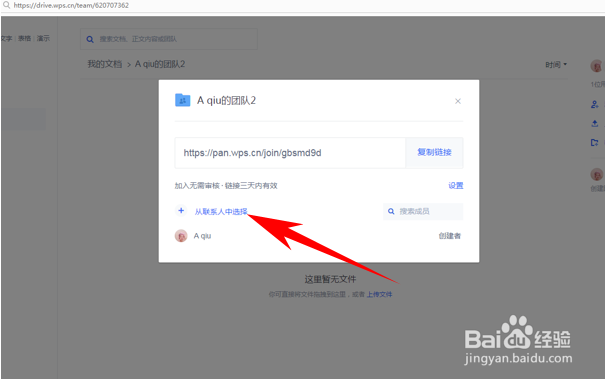The height and width of the screenshot is (379, 605).
Task: Click the 复制链接 copy link button
Action: pos(434,152)
